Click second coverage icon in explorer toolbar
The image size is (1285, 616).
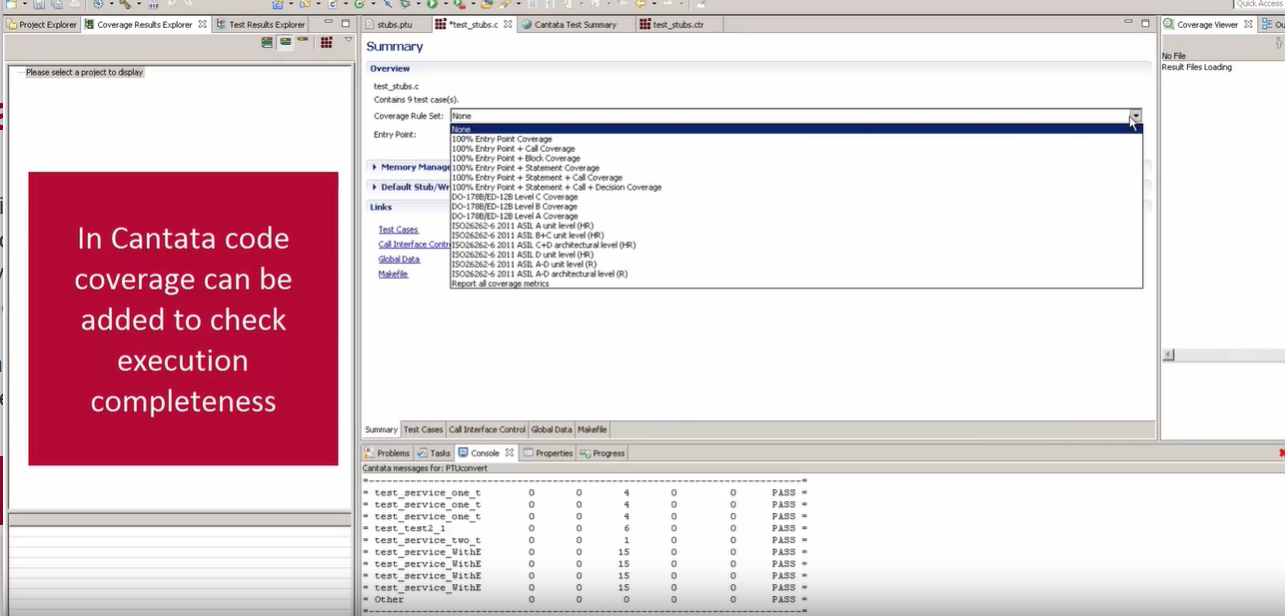pyautogui.click(x=285, y=42)
